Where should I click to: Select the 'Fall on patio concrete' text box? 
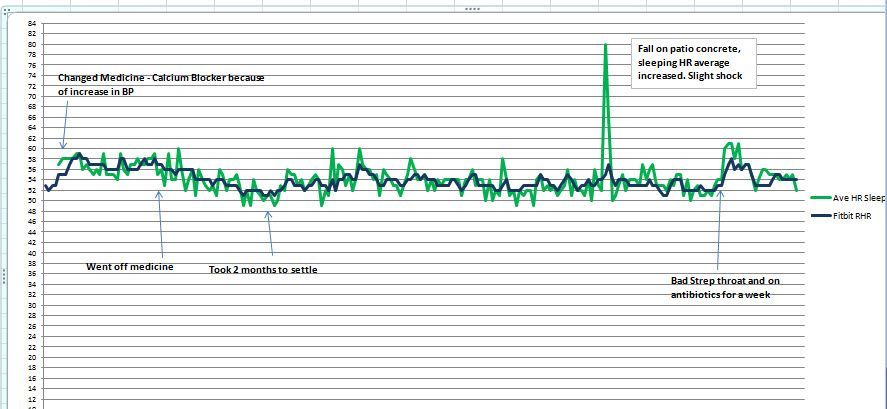(x=694, y=63)
